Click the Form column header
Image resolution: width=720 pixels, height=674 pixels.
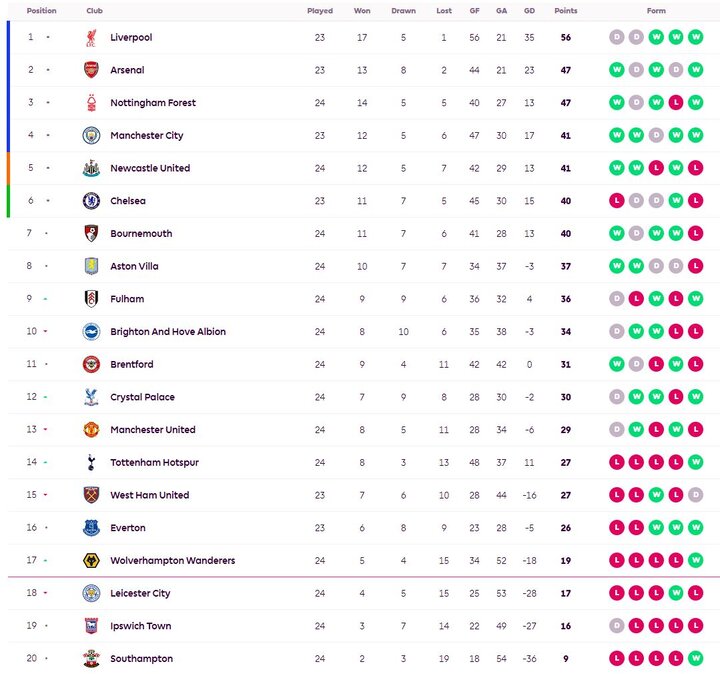click(656, 11)
